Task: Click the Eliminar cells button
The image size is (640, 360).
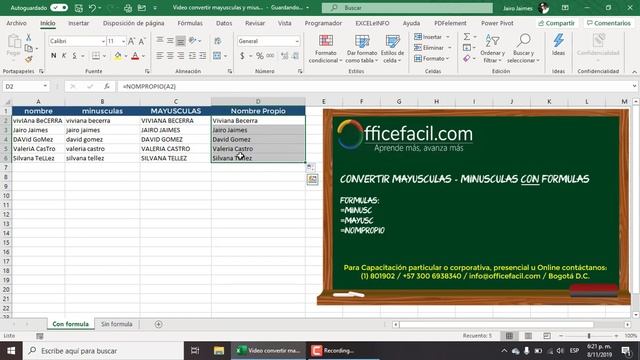Action: [x=433, y=48]
